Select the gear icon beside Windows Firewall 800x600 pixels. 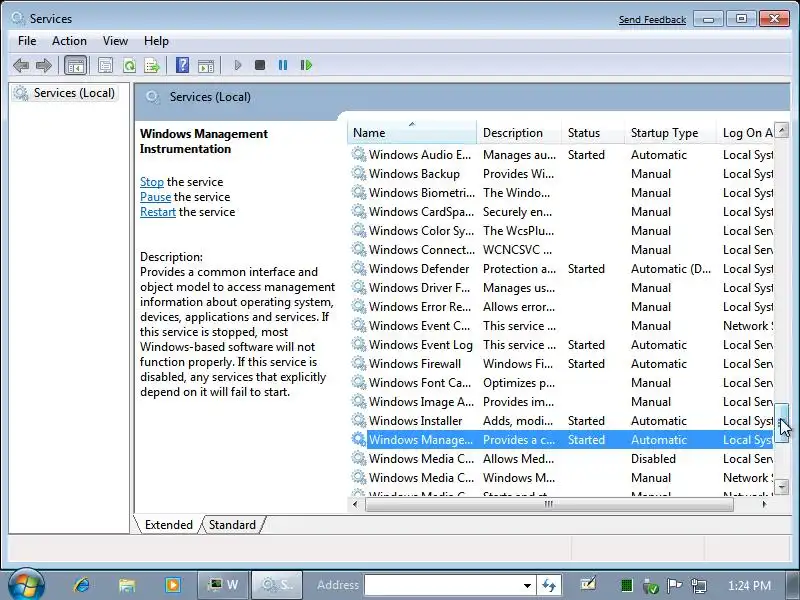(x=359, y=364)
